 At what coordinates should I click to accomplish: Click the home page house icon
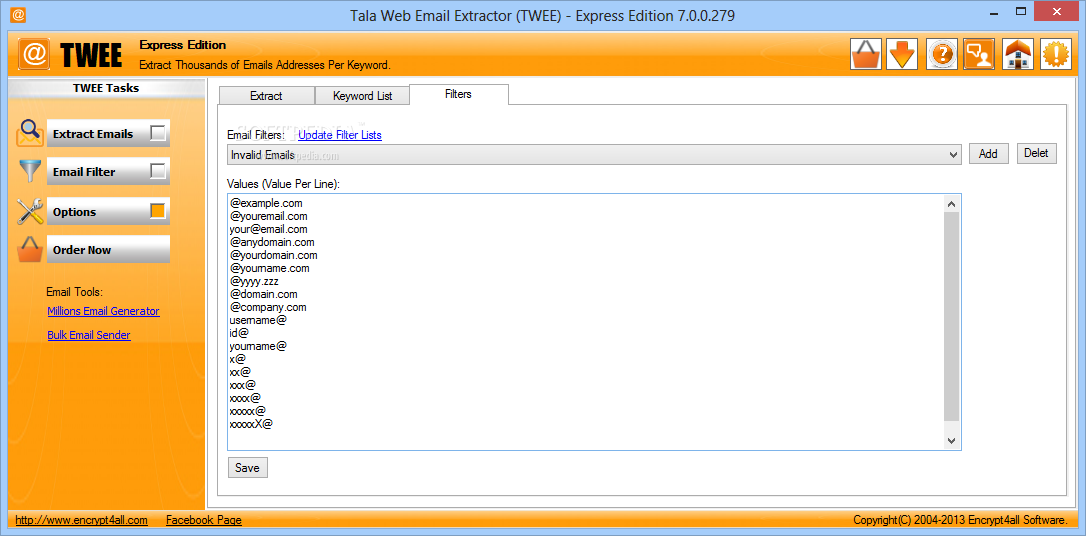point(1017,54)
